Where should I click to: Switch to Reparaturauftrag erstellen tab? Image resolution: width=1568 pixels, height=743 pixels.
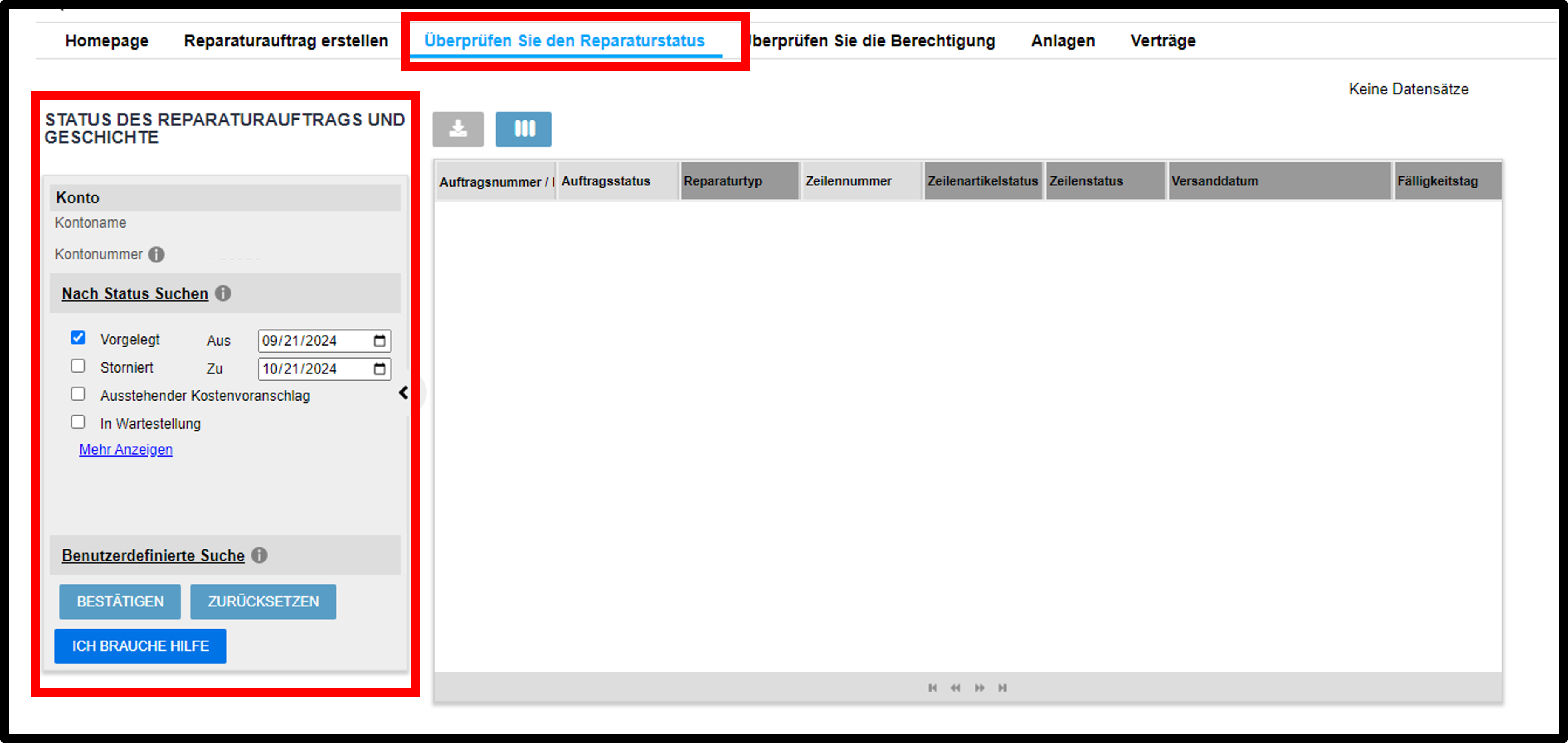coord(286,41)
